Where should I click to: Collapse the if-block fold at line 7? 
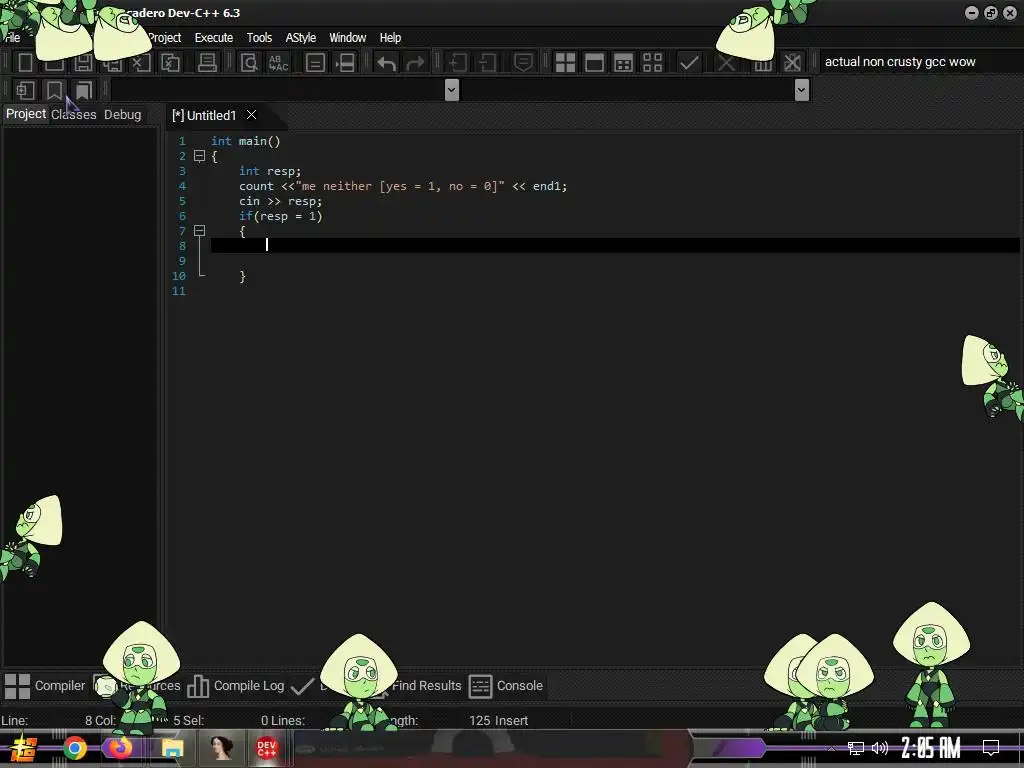200,231
